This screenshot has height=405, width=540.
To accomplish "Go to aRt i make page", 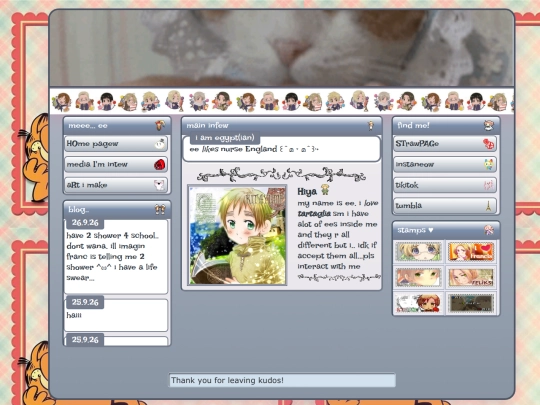I will point(116,185).
